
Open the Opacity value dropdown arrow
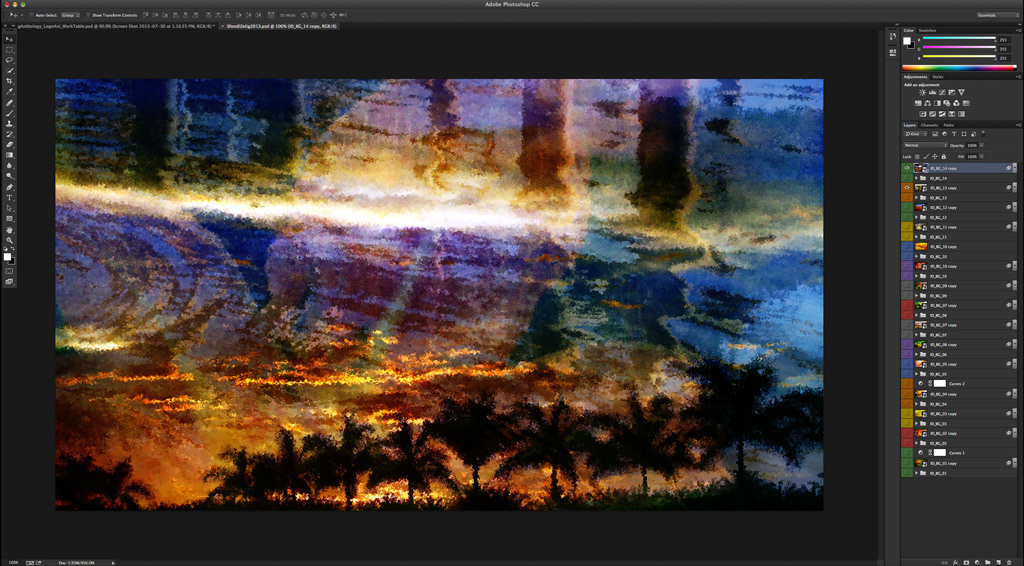point(982,145)
